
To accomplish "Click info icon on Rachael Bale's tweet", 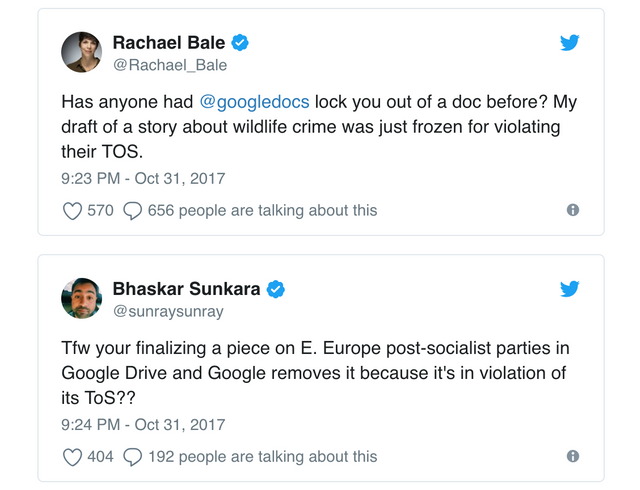I will pyautogui.click(x=573, y=210).
